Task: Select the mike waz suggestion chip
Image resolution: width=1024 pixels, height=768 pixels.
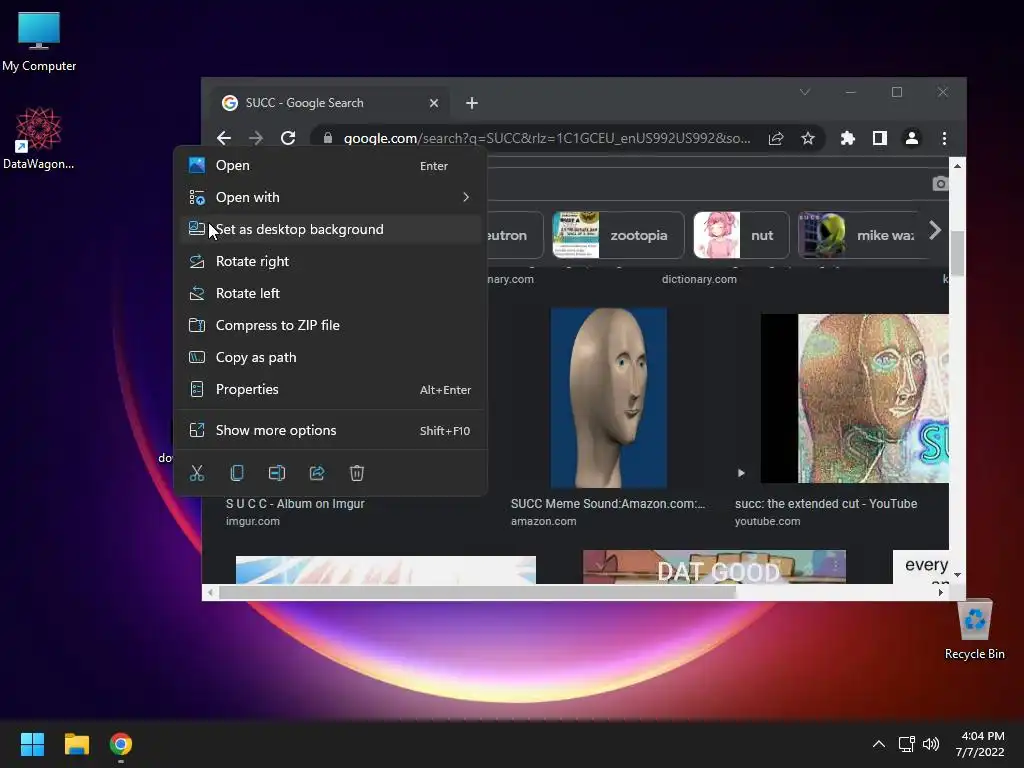Action: pos(861,235)
